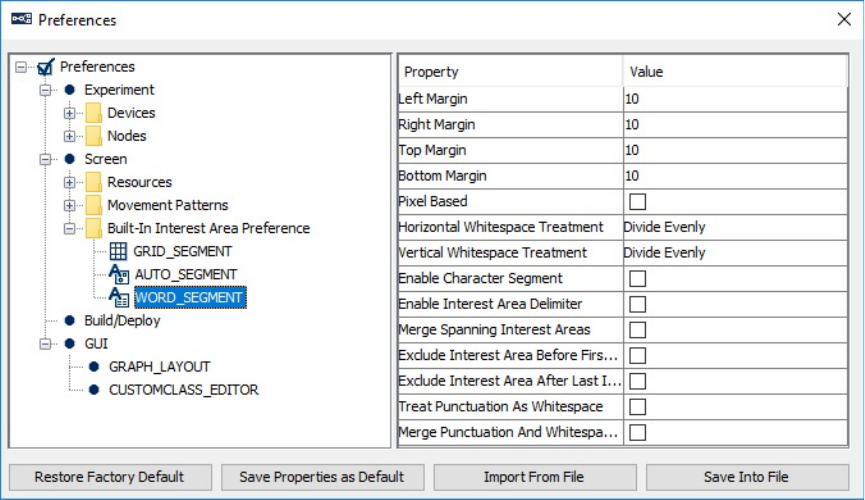Select GRID_SEGMENT in the tree

point(182,252)
